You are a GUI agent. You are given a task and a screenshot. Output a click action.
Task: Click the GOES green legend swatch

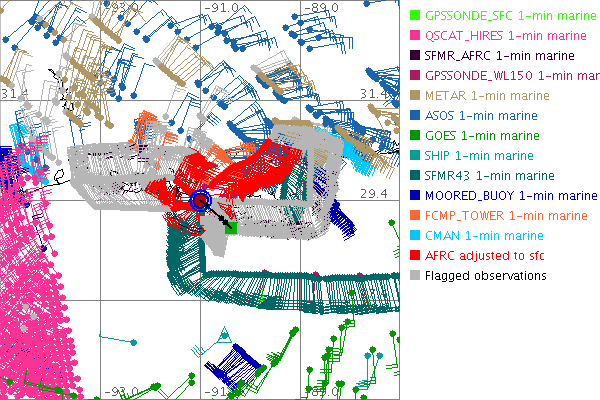(x=415, y=136)
